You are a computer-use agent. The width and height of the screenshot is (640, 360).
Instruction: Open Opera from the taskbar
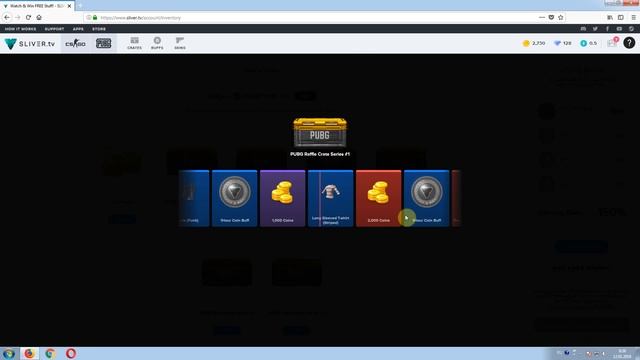click(71, 353)
